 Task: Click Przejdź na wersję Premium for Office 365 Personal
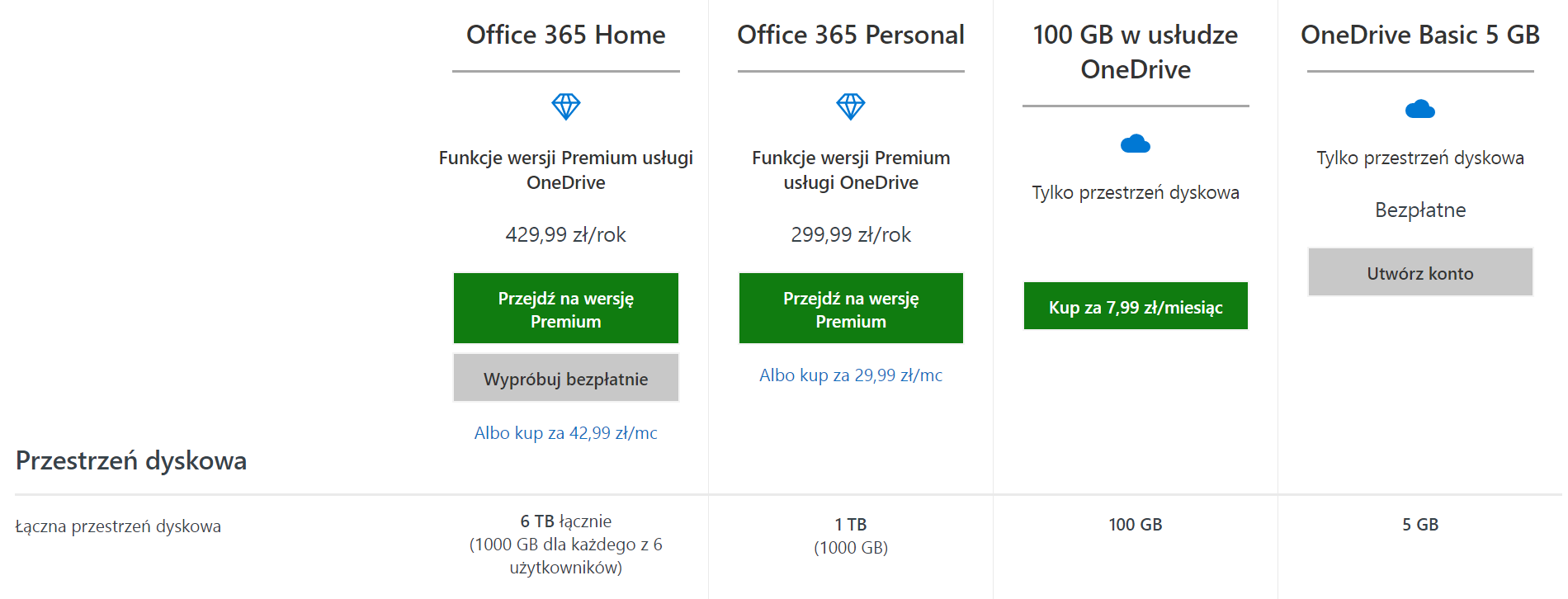tap(851, 309)
